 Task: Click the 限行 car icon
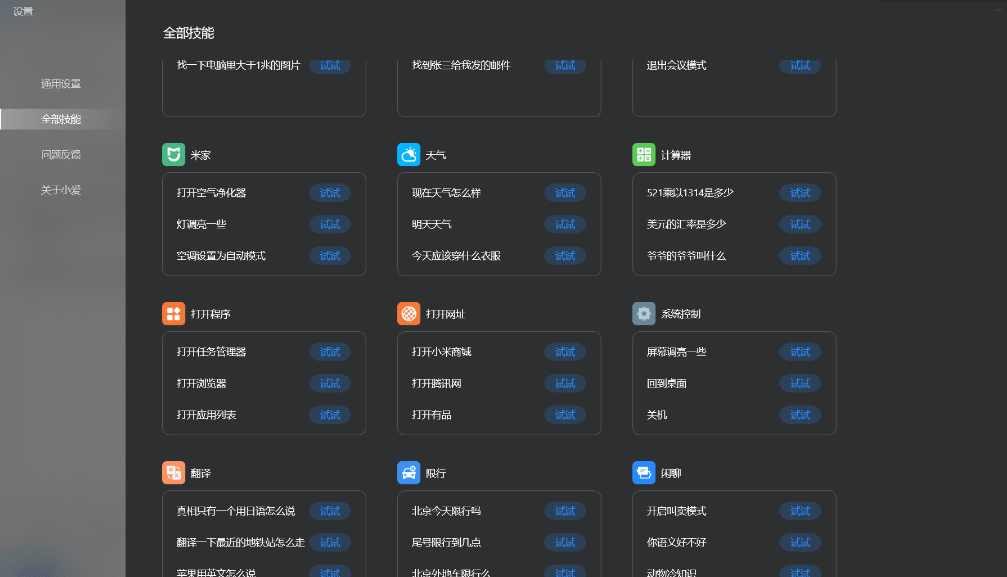(x=408, y=473)
